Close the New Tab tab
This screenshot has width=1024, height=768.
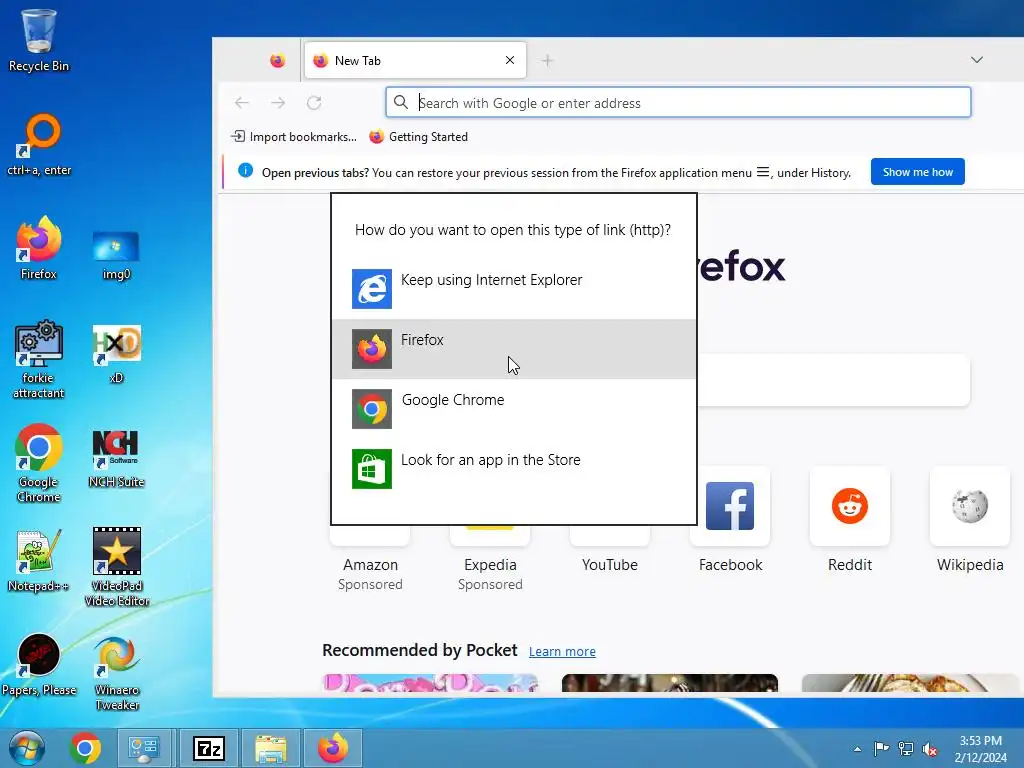click(510, 60)
